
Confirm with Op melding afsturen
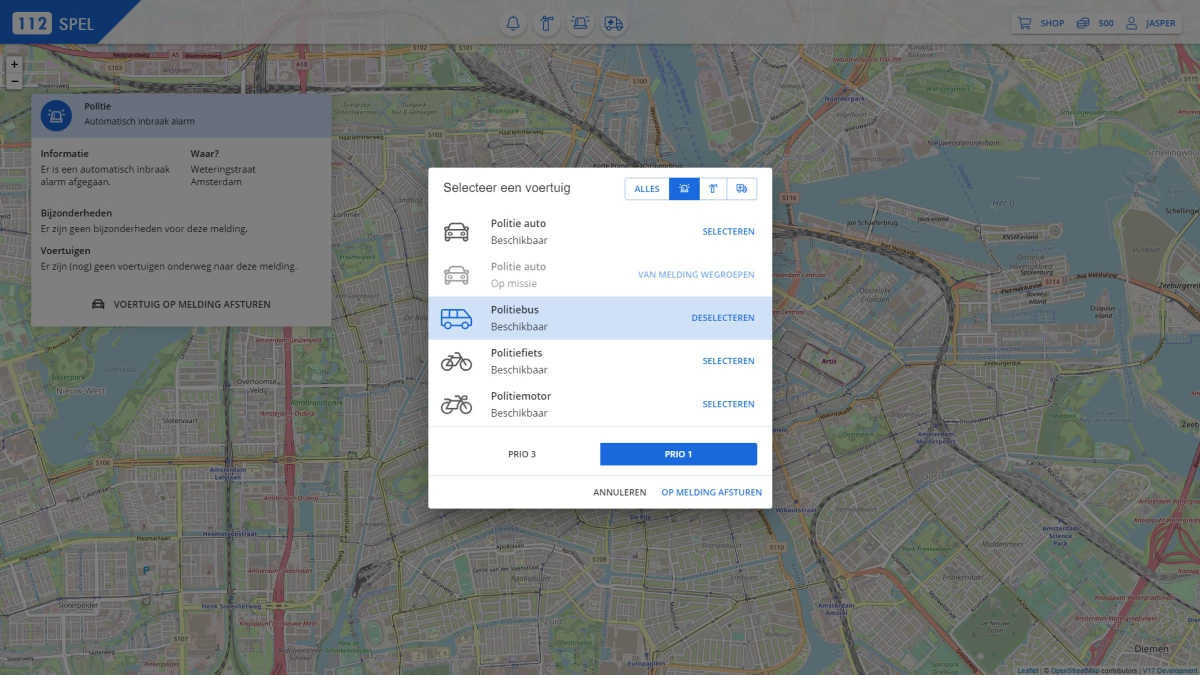[711, 492]
